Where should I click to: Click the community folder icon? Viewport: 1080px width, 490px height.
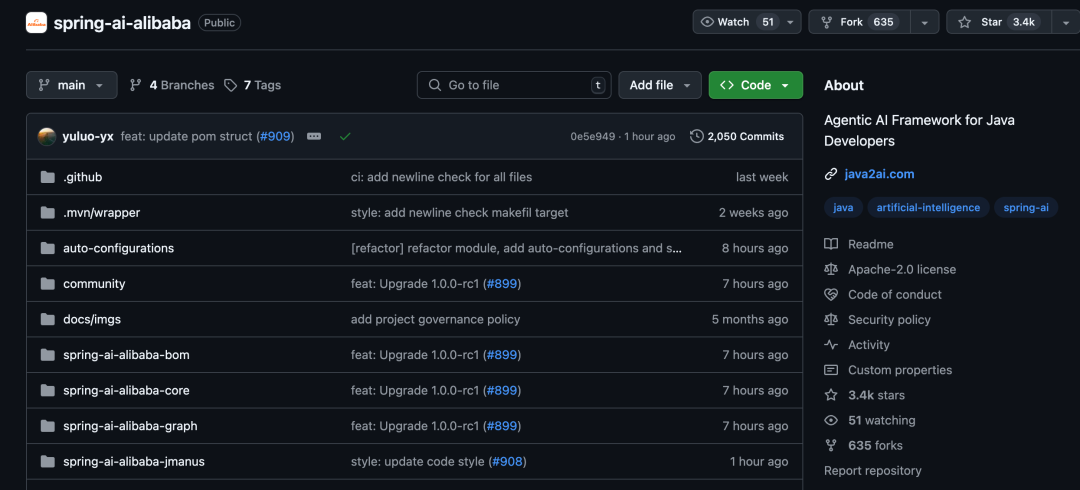48,284
